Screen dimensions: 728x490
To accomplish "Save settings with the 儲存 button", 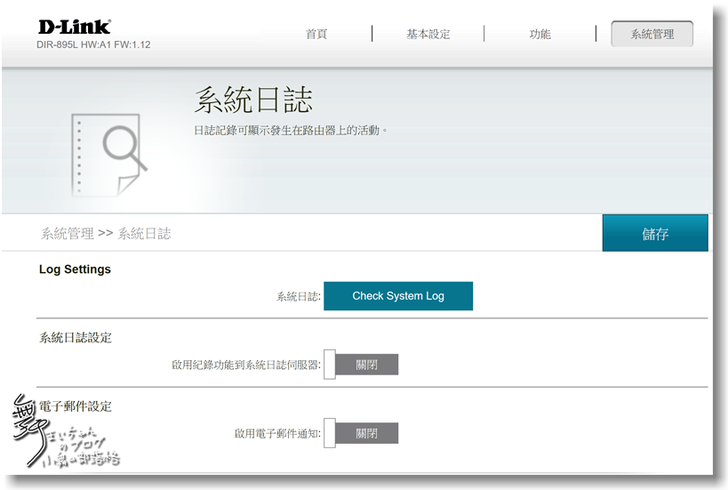I will (x=655, y=234).
